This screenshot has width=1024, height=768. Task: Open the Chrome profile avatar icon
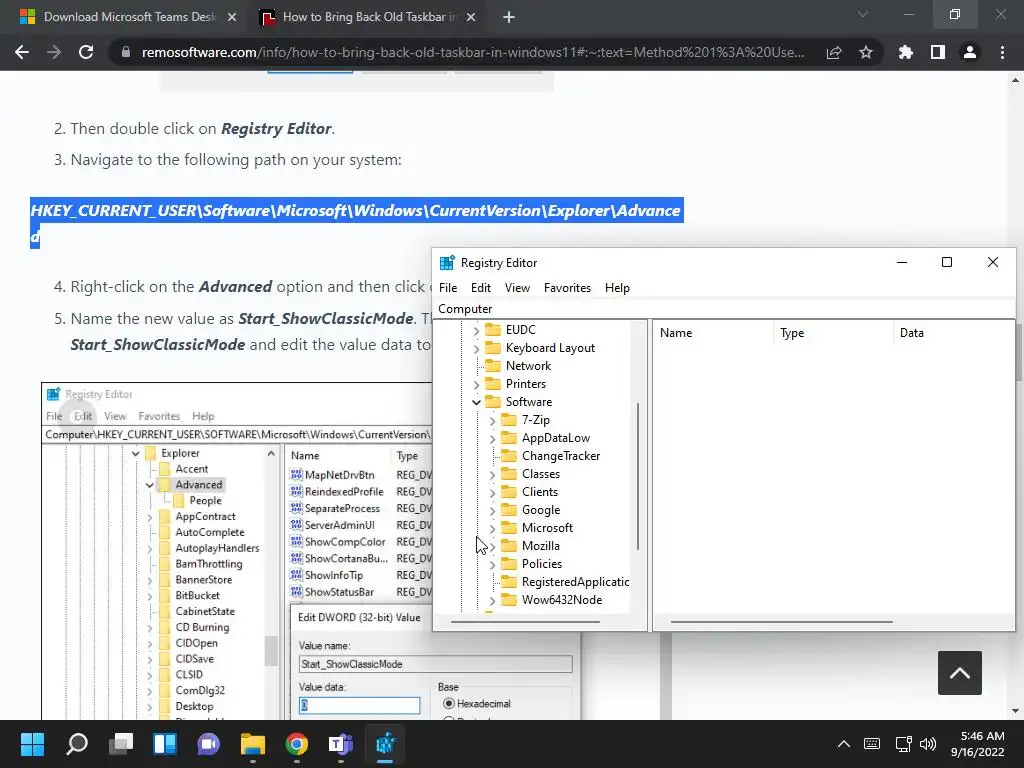[x=970, y=52]
